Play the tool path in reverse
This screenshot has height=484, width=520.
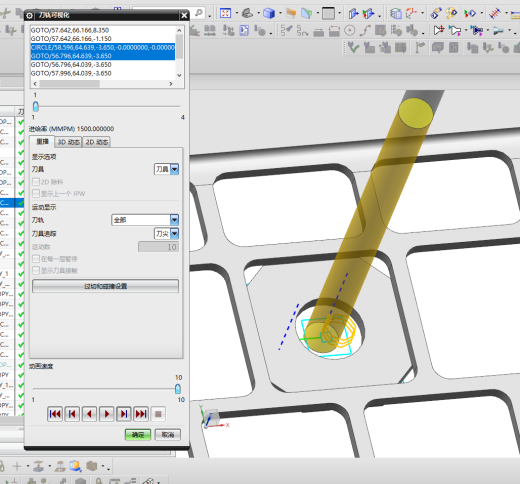tap(89, 414)
